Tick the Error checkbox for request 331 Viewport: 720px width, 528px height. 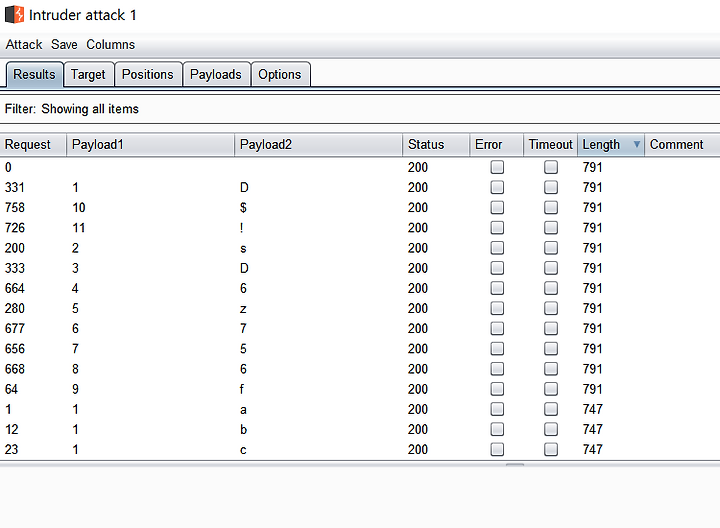(497, 187)
